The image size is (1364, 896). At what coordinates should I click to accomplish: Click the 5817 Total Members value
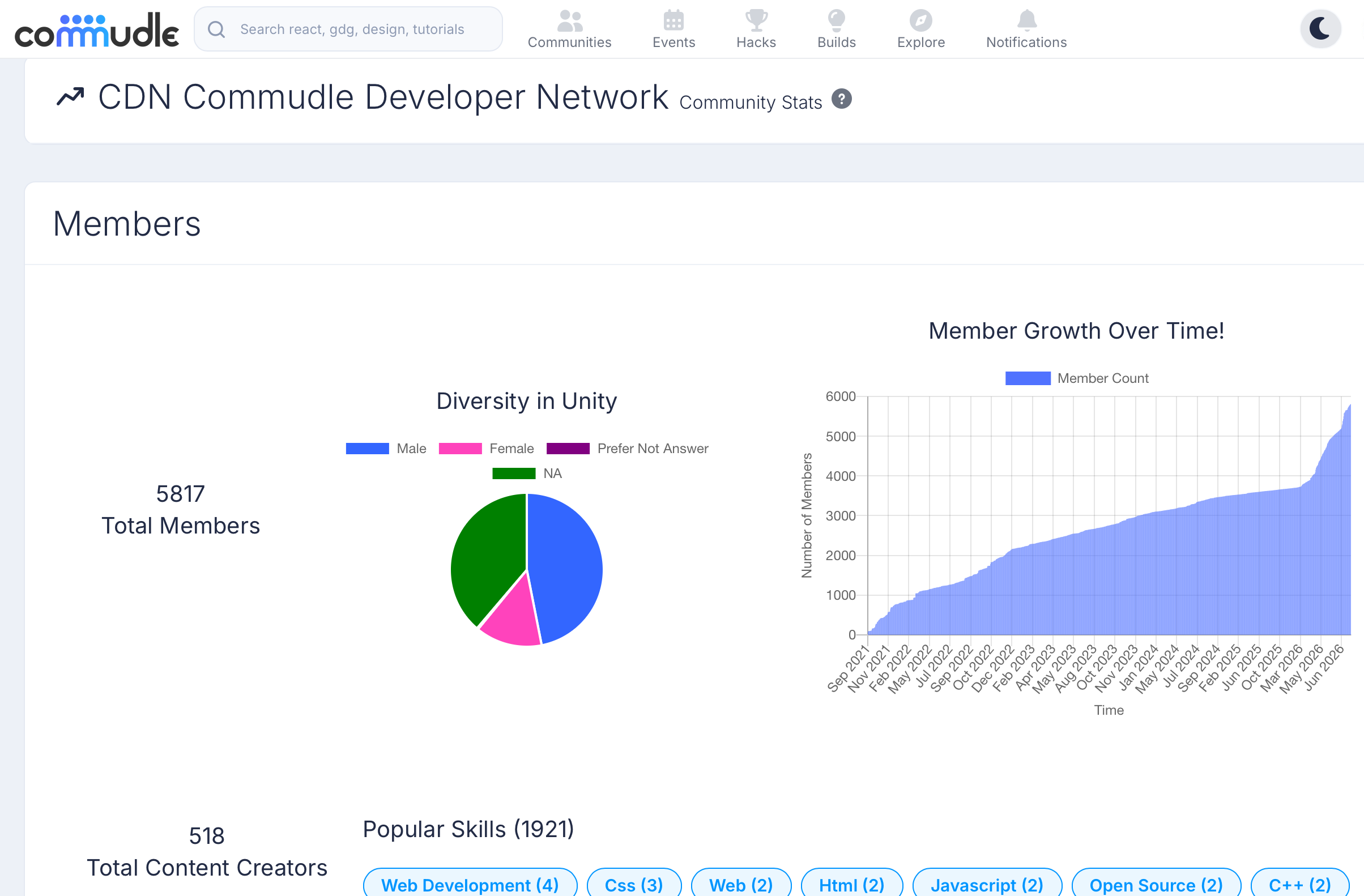click(x=181, y=494)
